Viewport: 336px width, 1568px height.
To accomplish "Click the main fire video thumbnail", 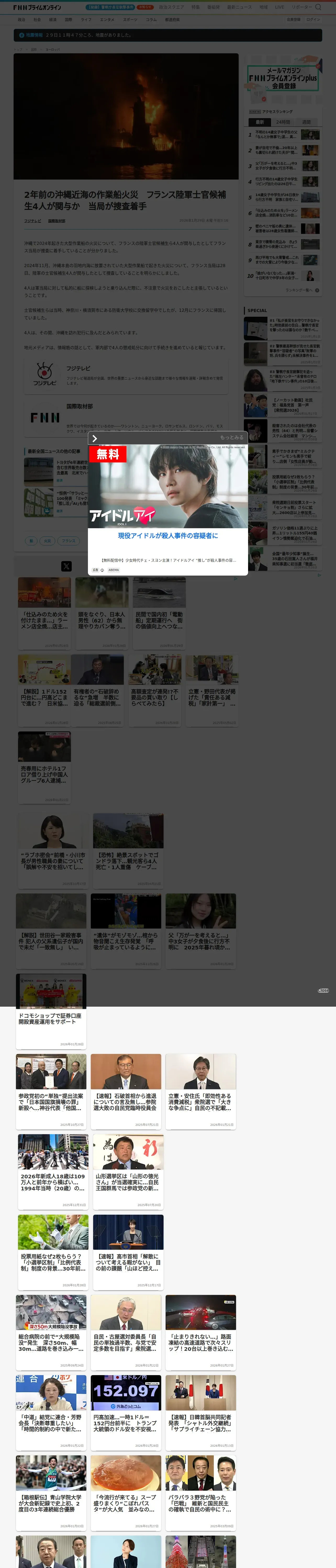I will pos(126,117).
